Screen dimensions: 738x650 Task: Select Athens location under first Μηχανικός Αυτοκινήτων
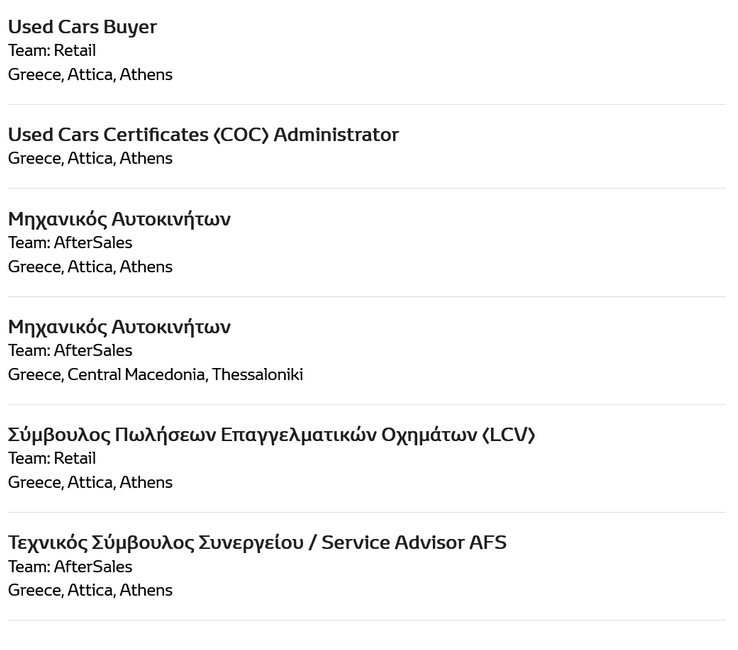pos(90,266)
